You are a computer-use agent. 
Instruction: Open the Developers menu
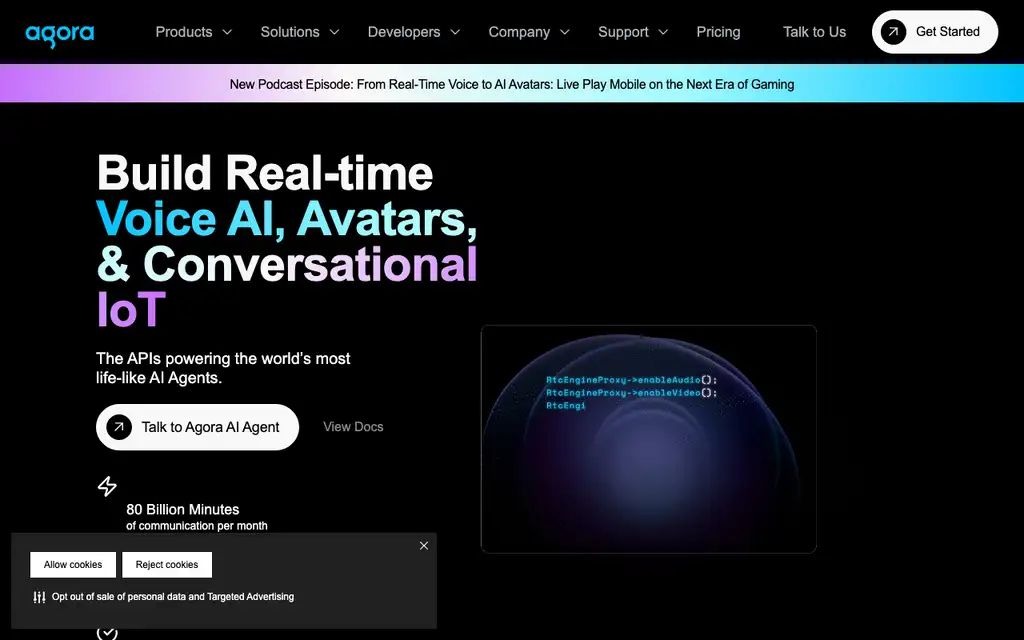click(x=414, y=32)
